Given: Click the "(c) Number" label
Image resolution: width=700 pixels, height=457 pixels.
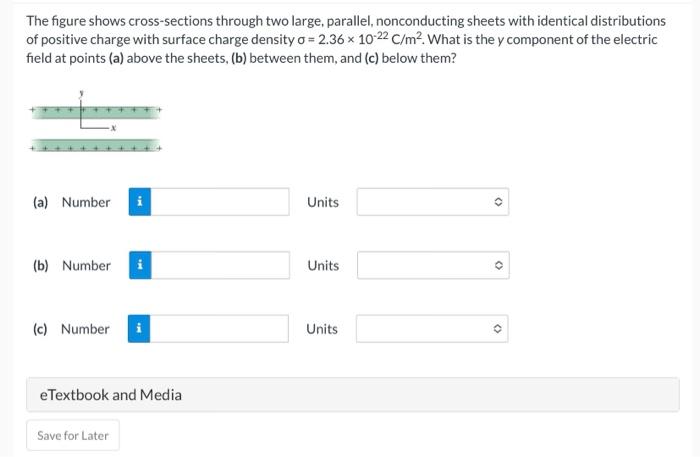Looking at the screenshot, I should 71,329.
